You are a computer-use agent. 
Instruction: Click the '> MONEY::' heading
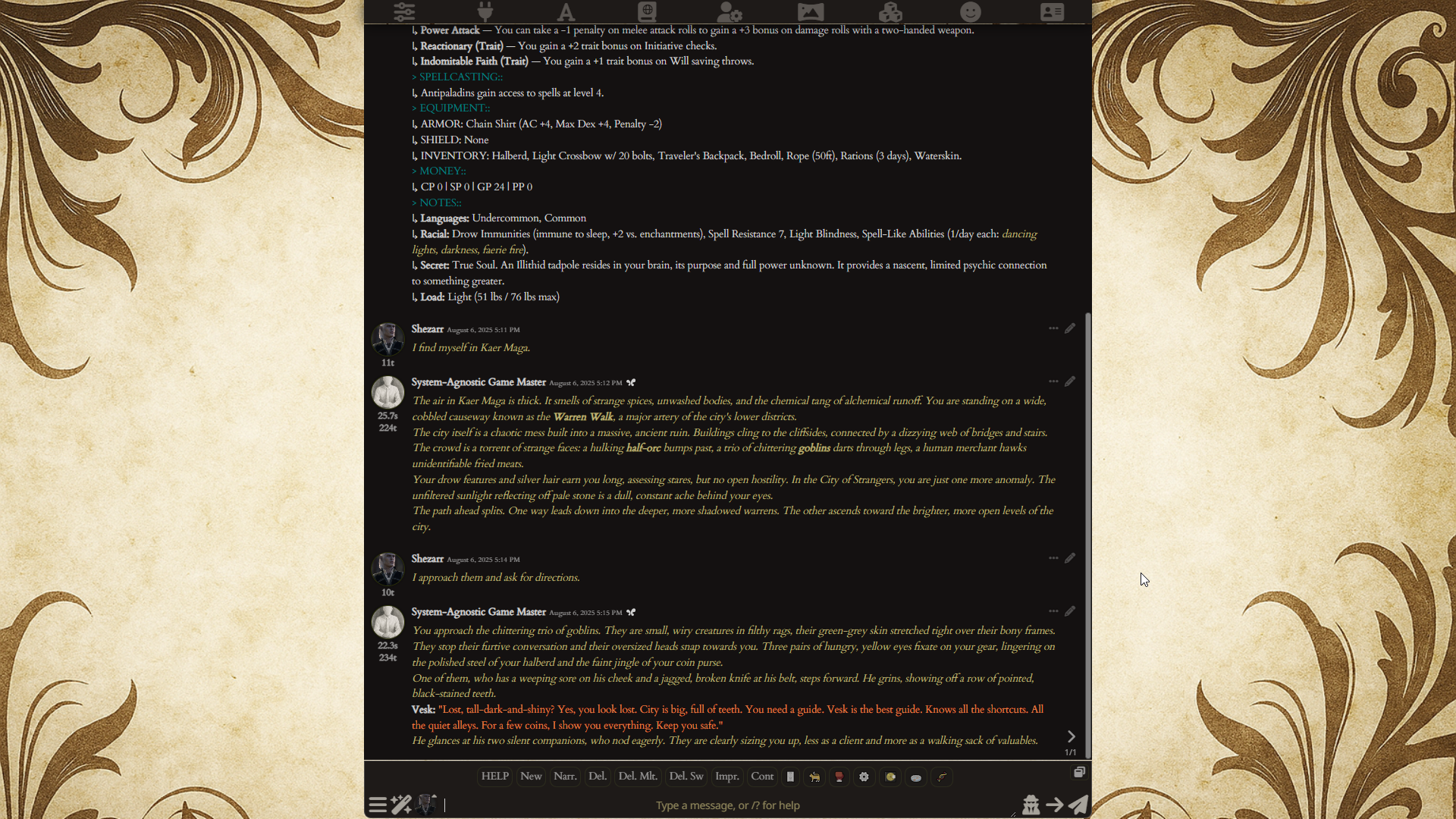(439, 171)
